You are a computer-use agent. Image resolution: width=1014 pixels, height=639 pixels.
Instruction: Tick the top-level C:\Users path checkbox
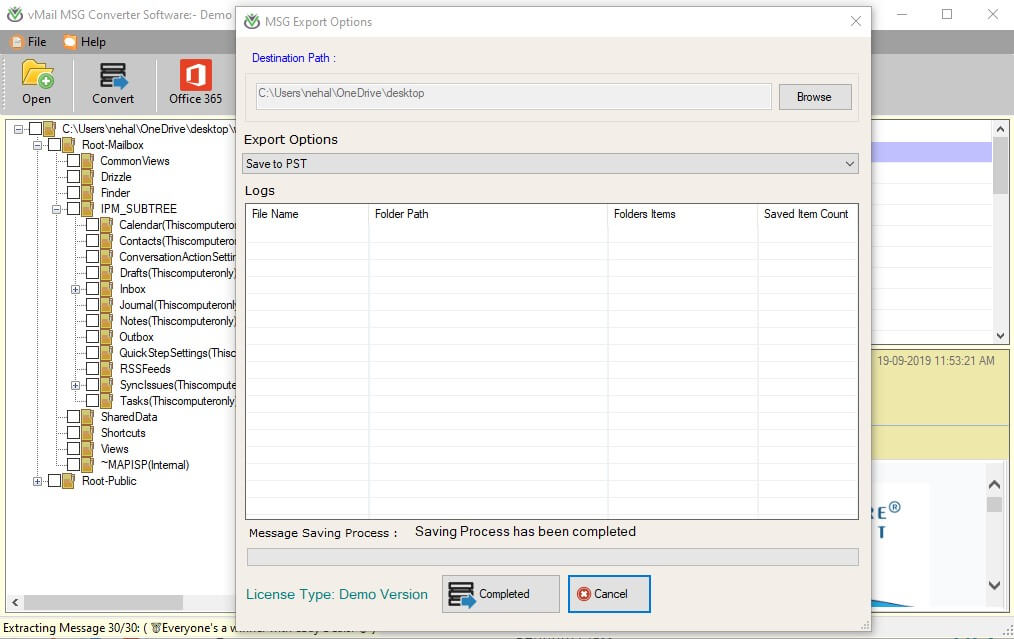[36, 129]
